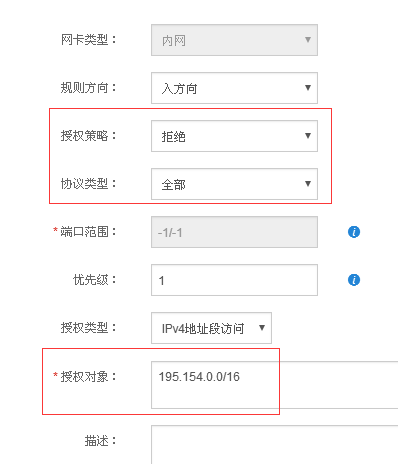Click the info icon beside 优先级

[354, 280]
